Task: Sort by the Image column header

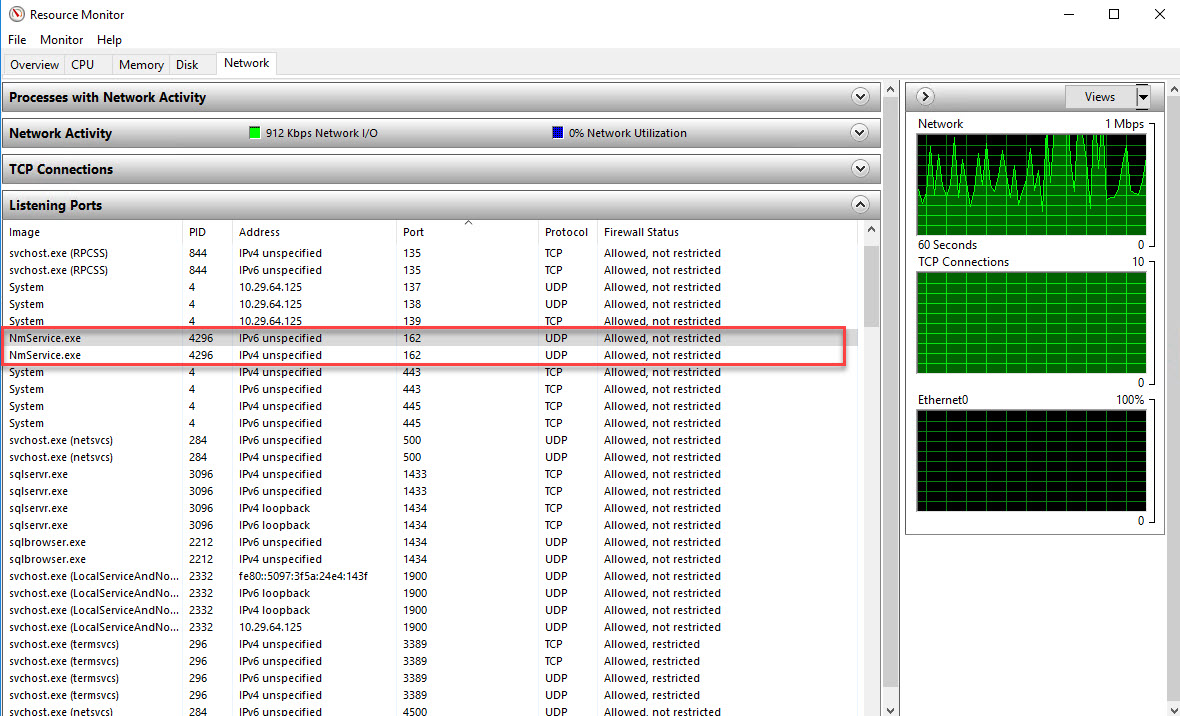Action: point(93,232)
